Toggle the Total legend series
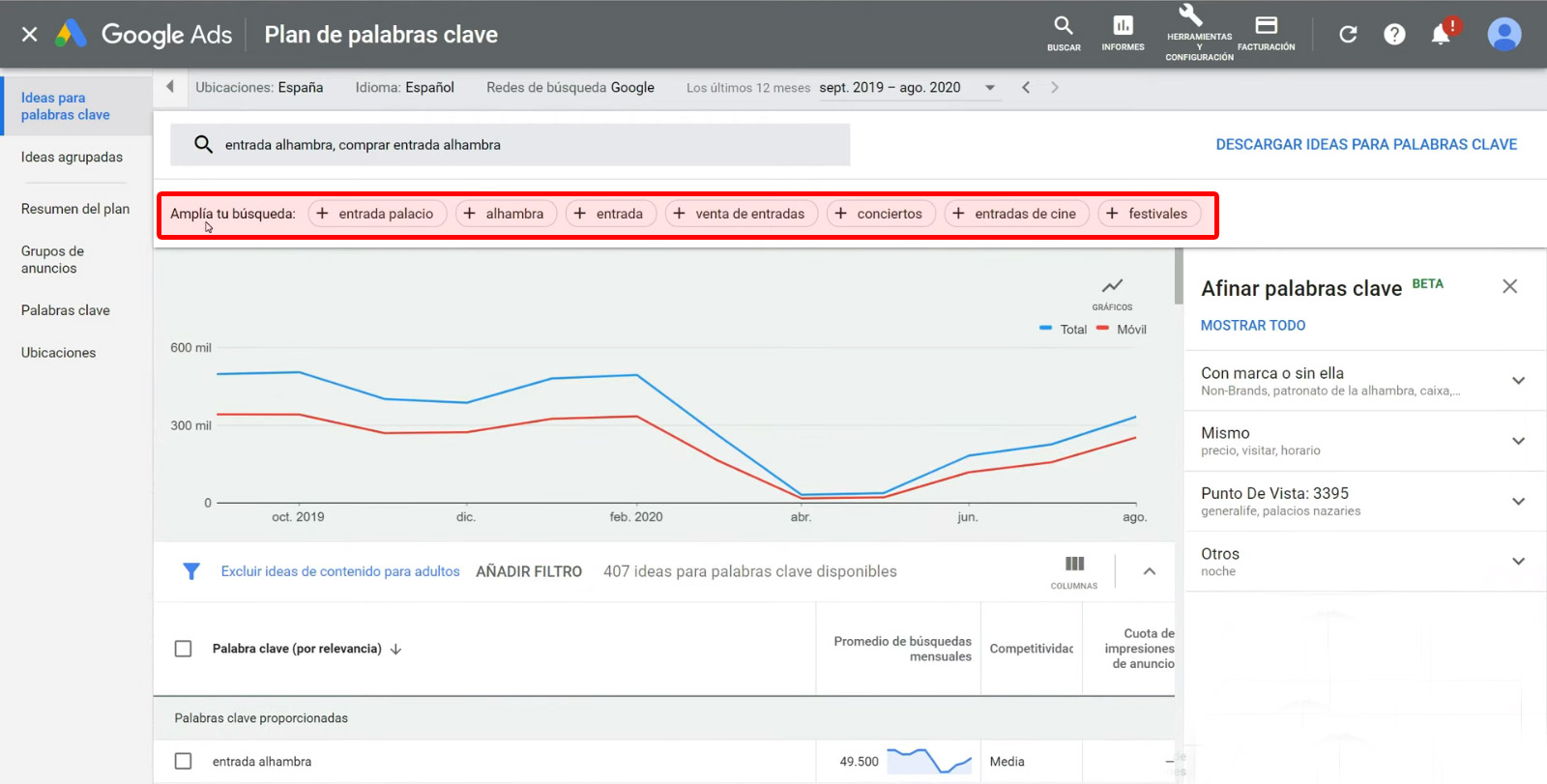Viewport: 1547px width, 784px height. (x=1063, y=330)
